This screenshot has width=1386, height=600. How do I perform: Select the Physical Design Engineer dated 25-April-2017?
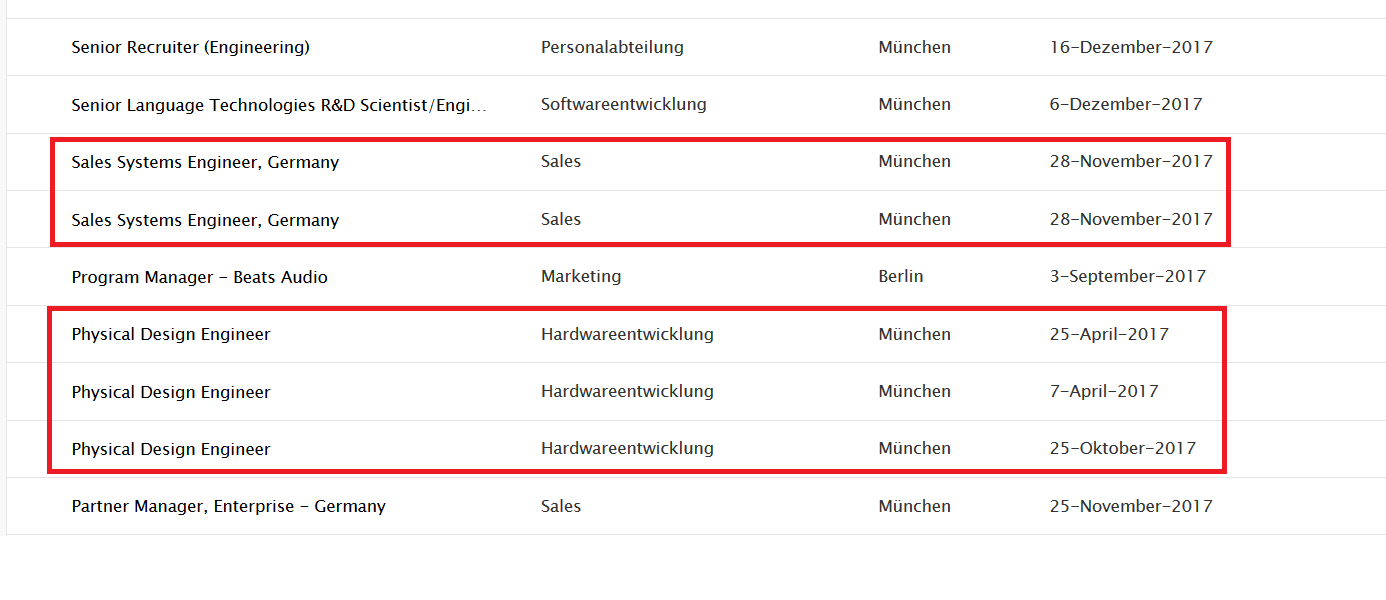tap(170, 334)
